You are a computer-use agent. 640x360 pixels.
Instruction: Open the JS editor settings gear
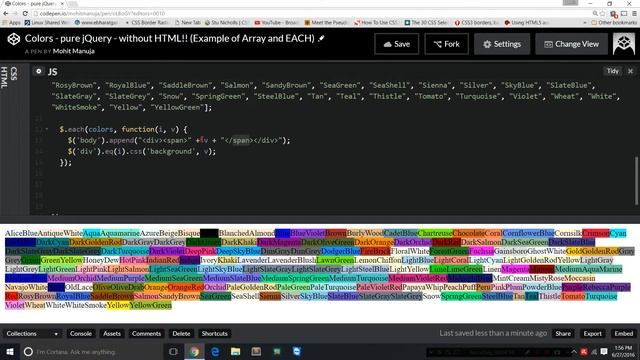click(x=38, y=71)
